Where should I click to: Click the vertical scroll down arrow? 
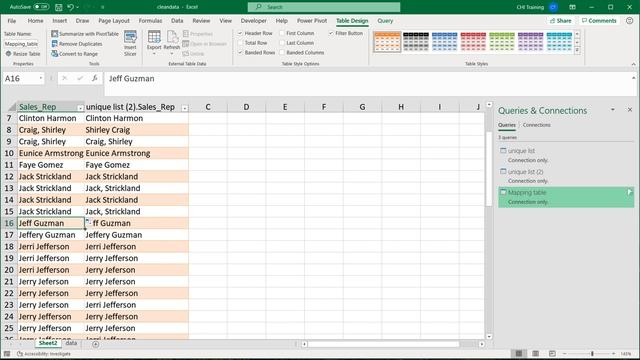(489, 337)
